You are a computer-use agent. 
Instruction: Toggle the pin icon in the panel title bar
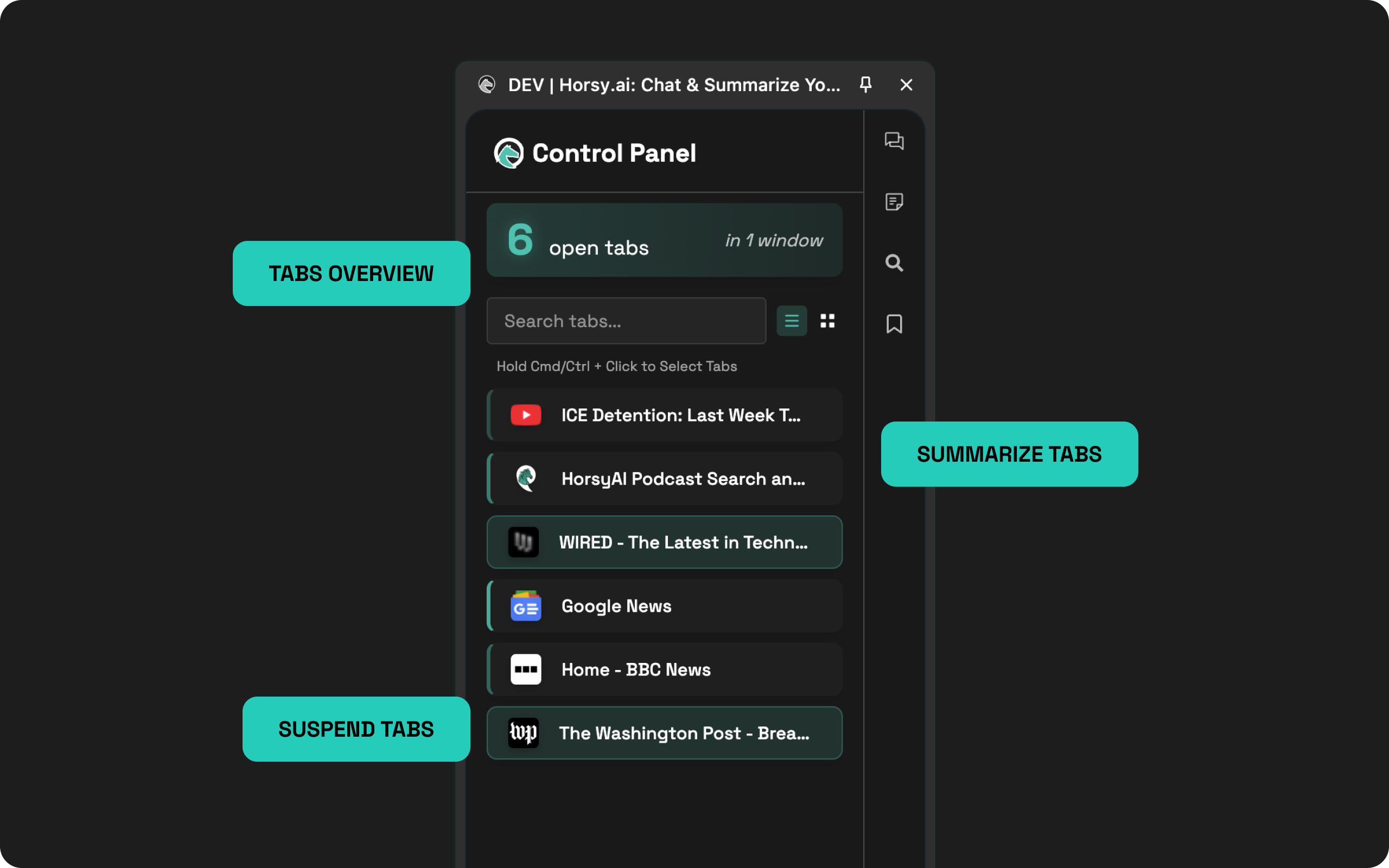[865, 85]
